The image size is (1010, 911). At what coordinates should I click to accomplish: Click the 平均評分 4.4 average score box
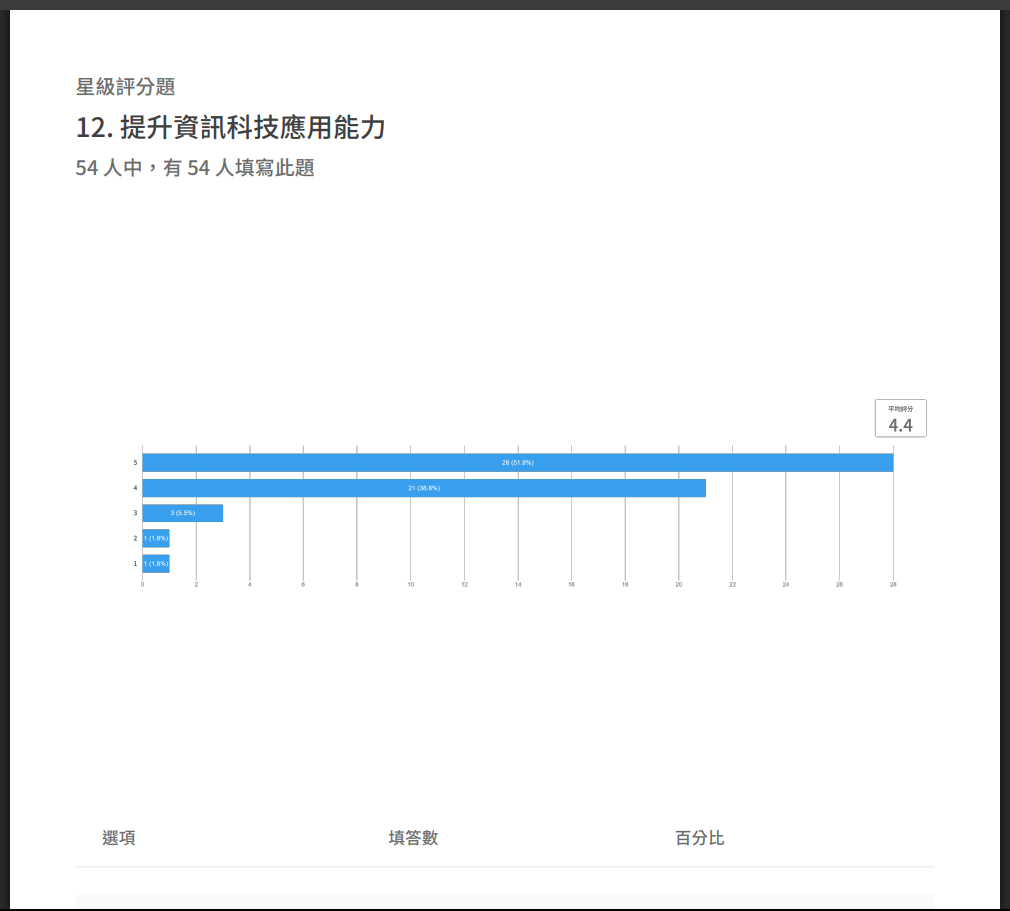click(900, 419)
